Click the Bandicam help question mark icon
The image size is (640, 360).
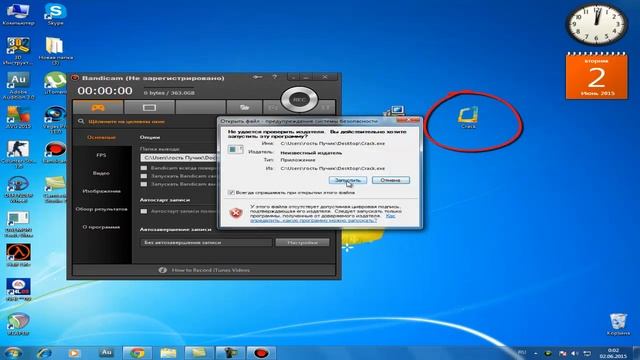[274, 77]
